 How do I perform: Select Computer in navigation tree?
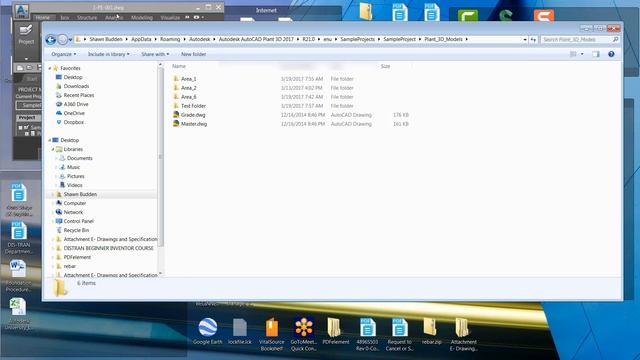75,203
